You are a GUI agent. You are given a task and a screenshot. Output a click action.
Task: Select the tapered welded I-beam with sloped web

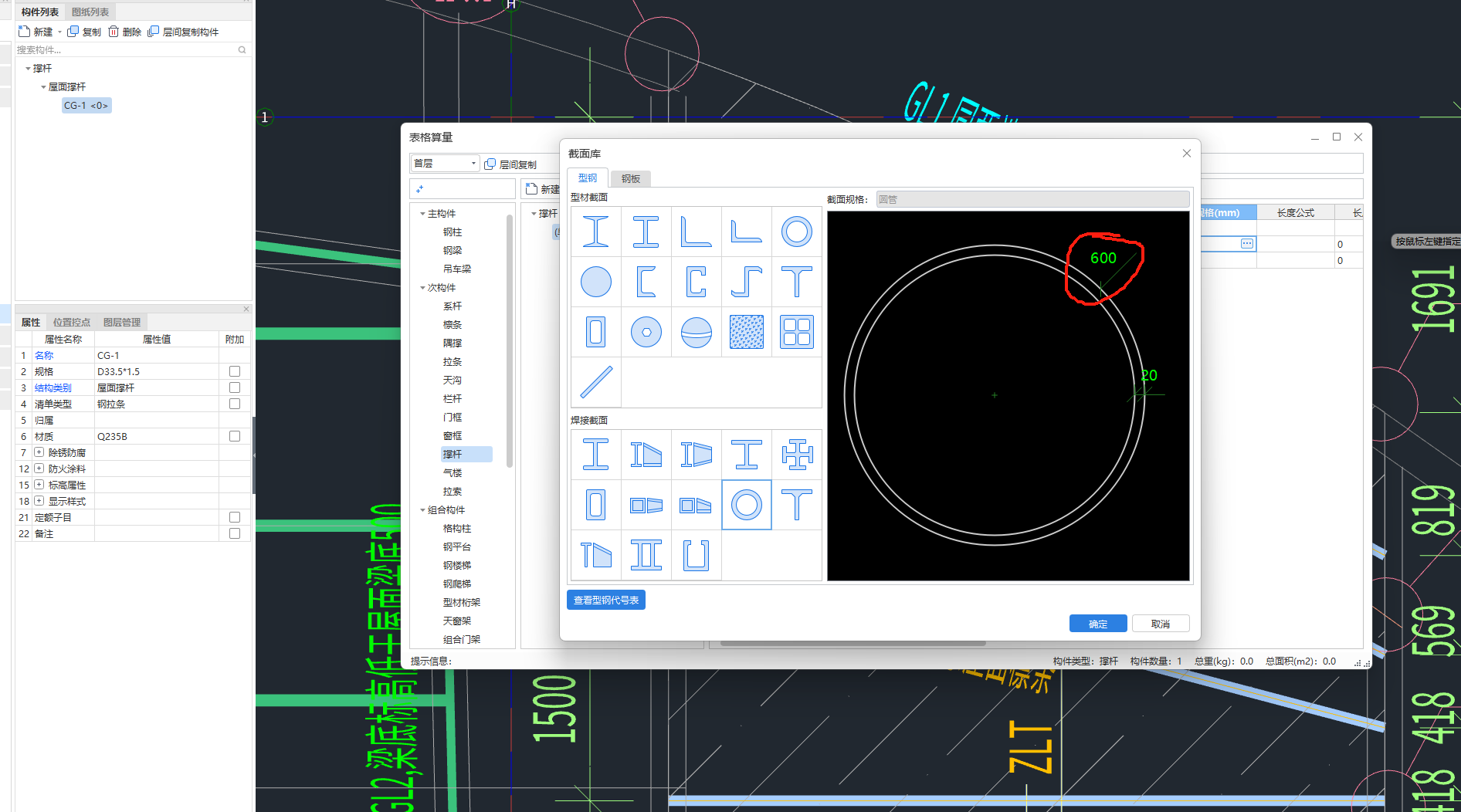pos(646,455)
